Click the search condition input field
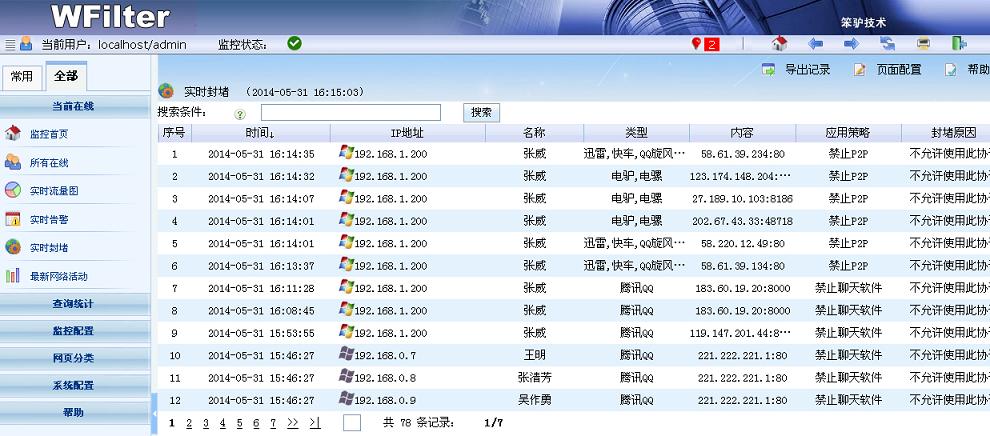 pyautogui.click(x=350, y=113)
